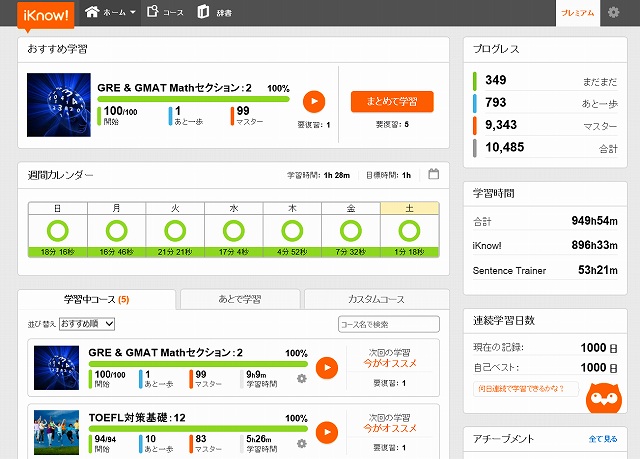Click the TOEFL対策基礎 course thumbnail
The image size is (640, 459).
coord(56,432)
